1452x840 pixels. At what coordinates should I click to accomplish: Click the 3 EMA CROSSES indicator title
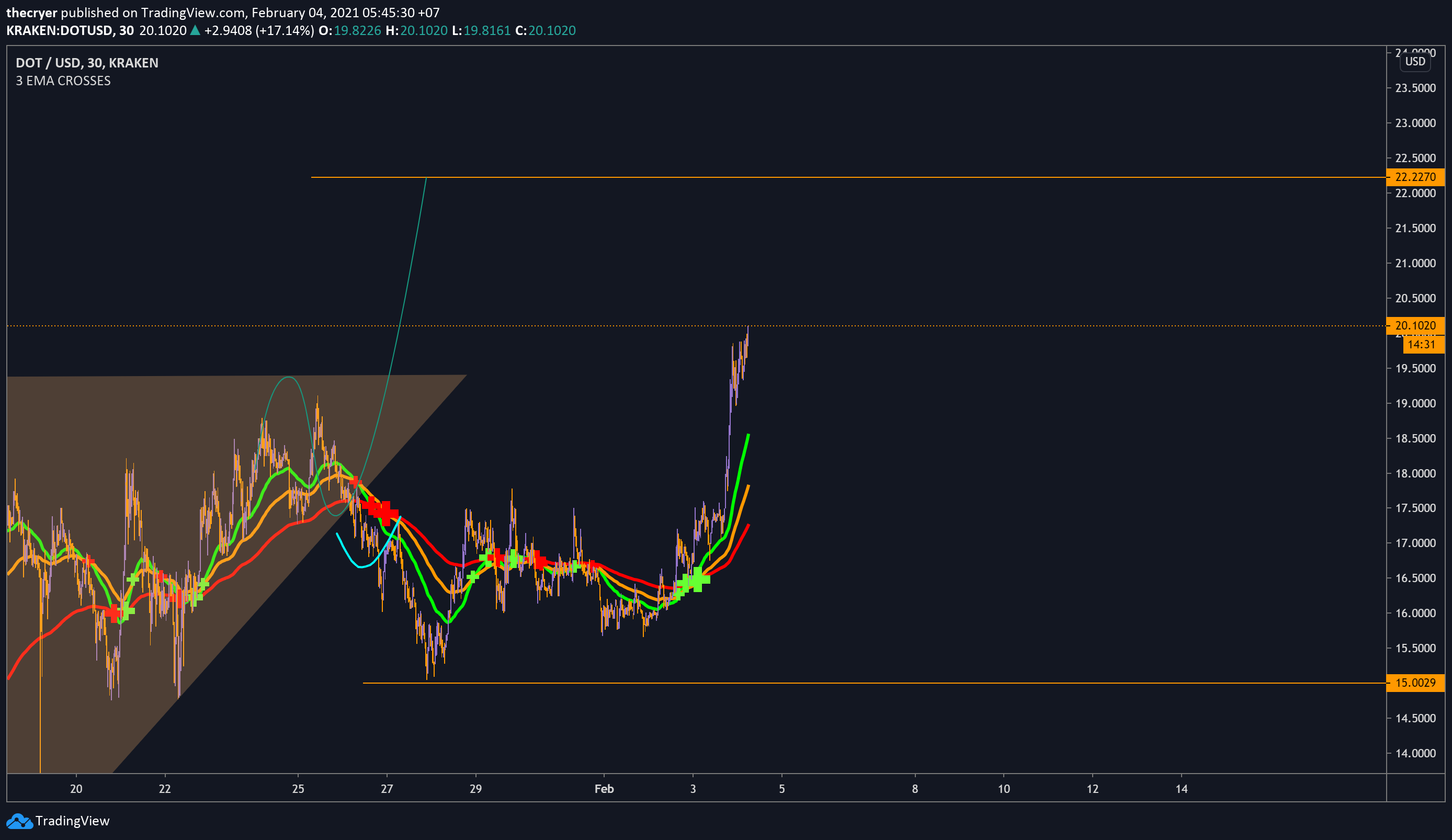pos(63,81)
